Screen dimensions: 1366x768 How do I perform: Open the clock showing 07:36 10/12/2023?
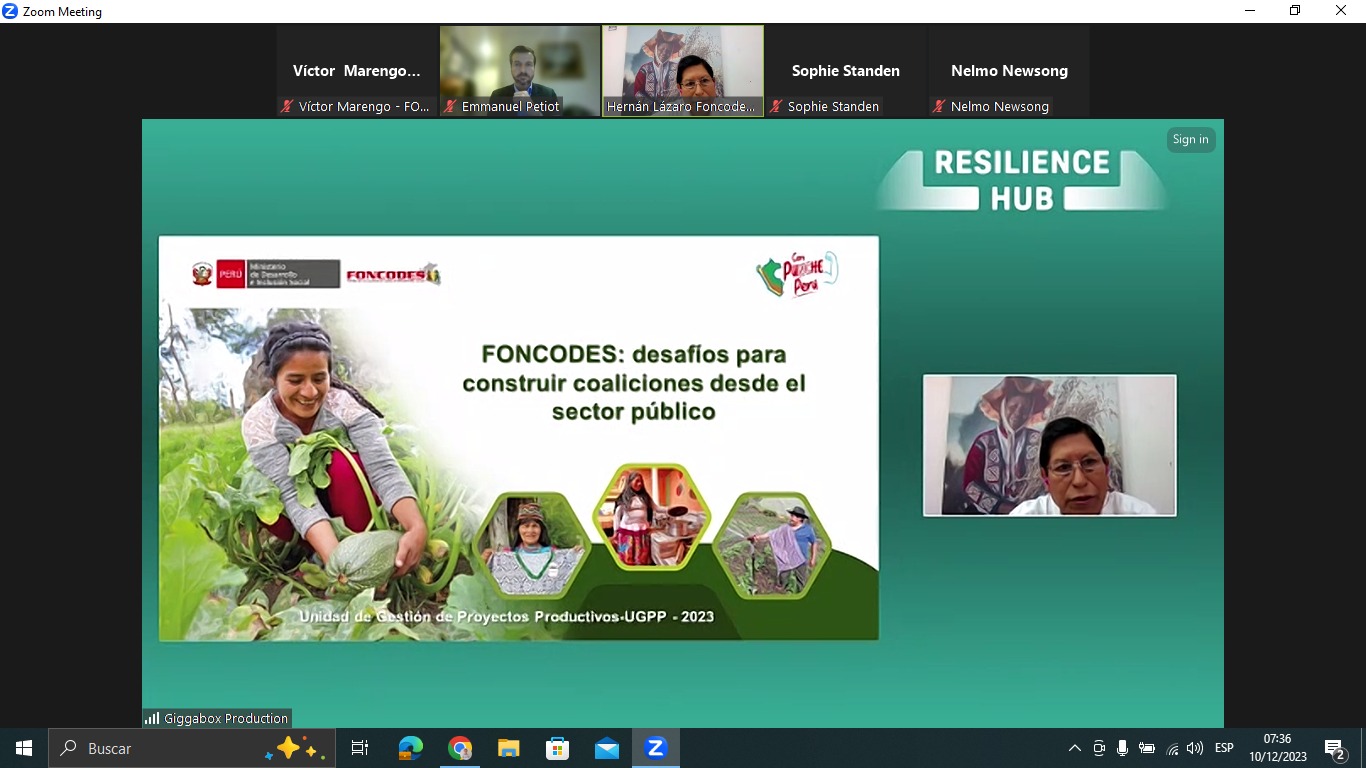pos(1277,748)
